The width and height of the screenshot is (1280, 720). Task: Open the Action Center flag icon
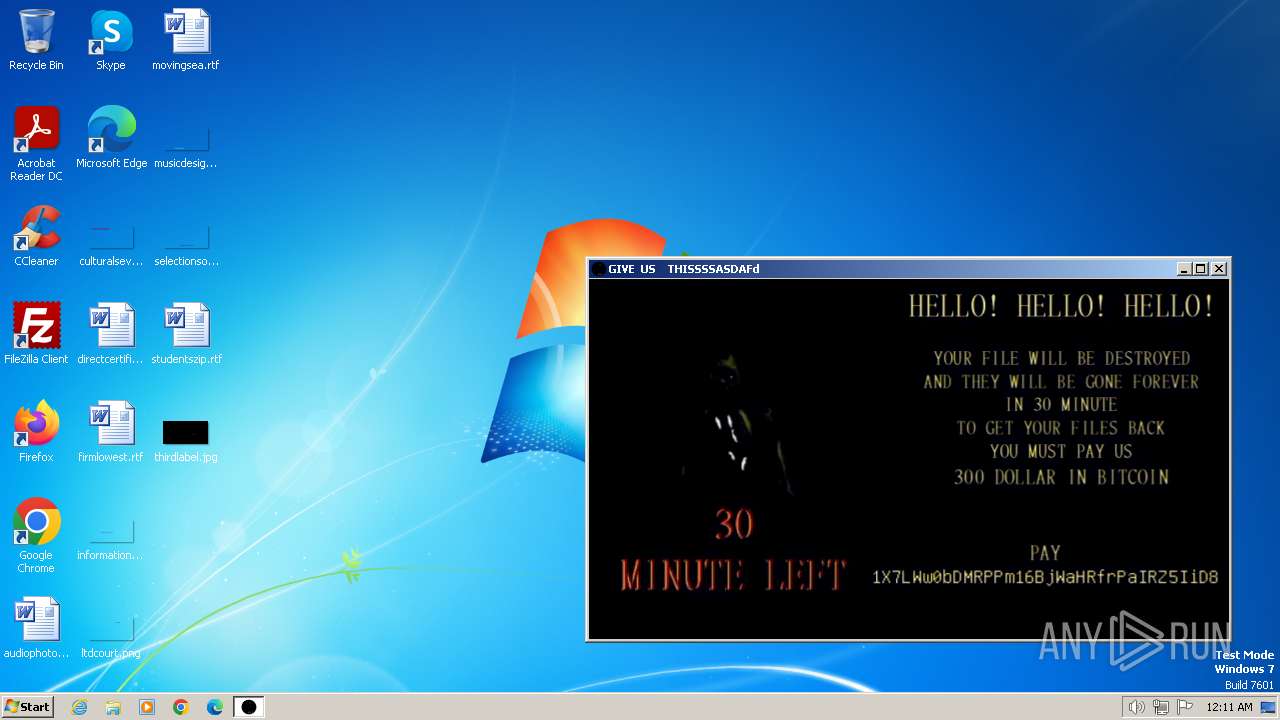[x=1185, y=707]
